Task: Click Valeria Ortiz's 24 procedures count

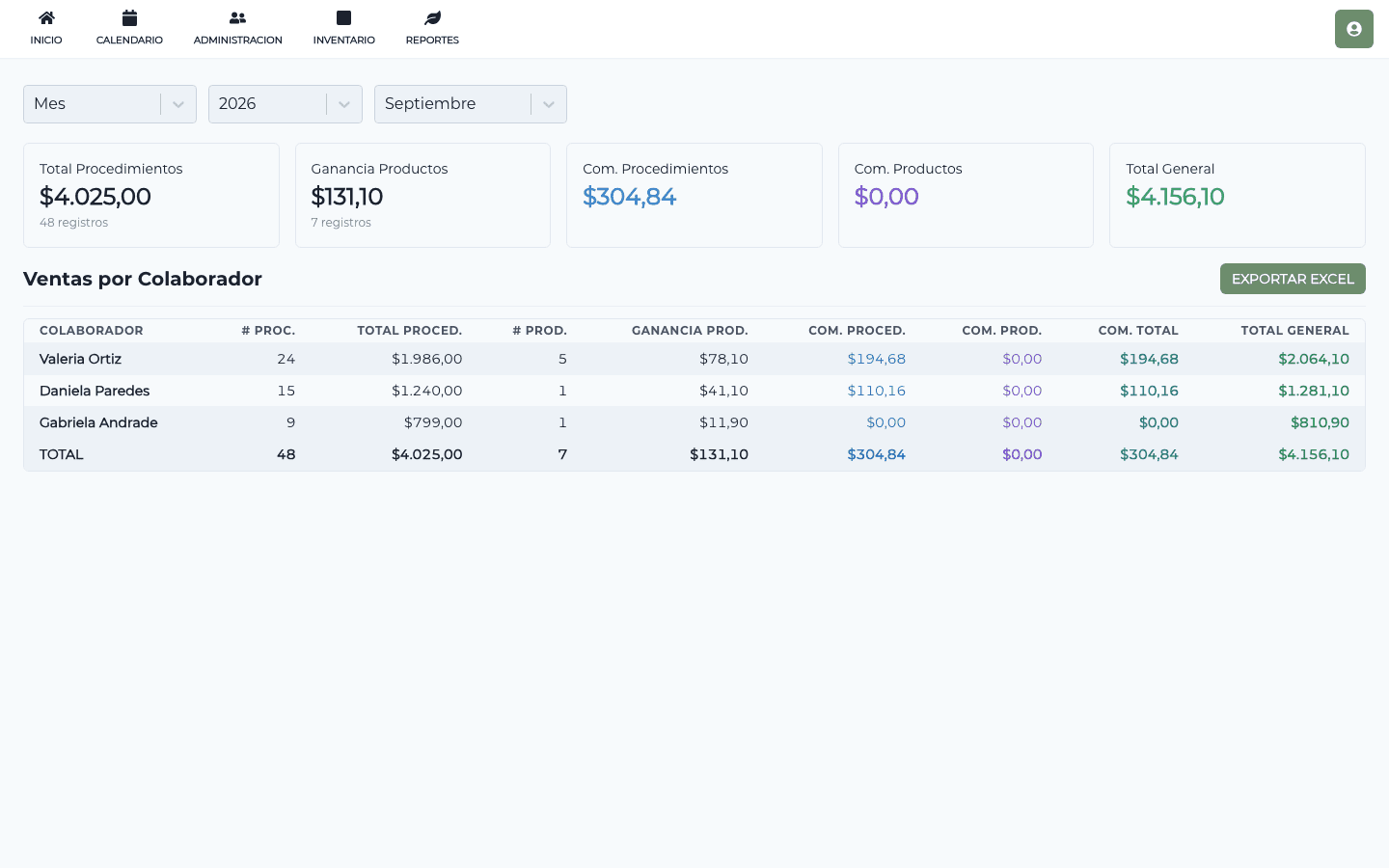Action: point(286,359)
